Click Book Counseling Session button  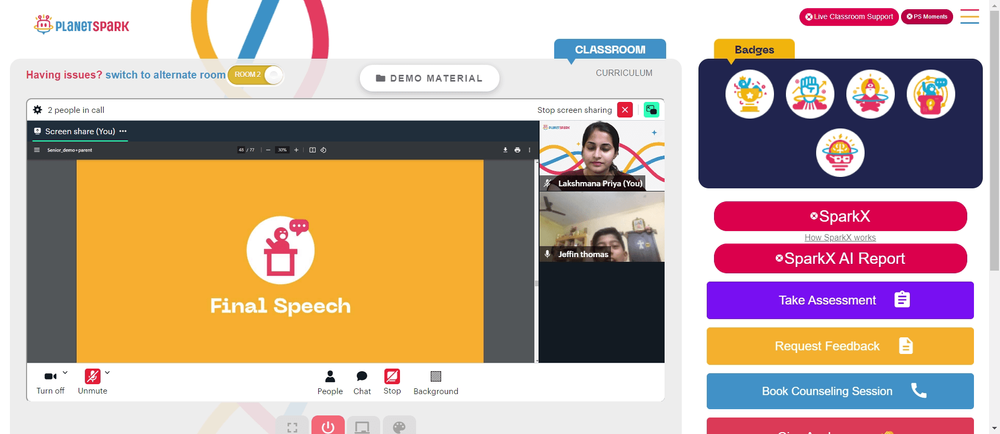click(840, 391)
